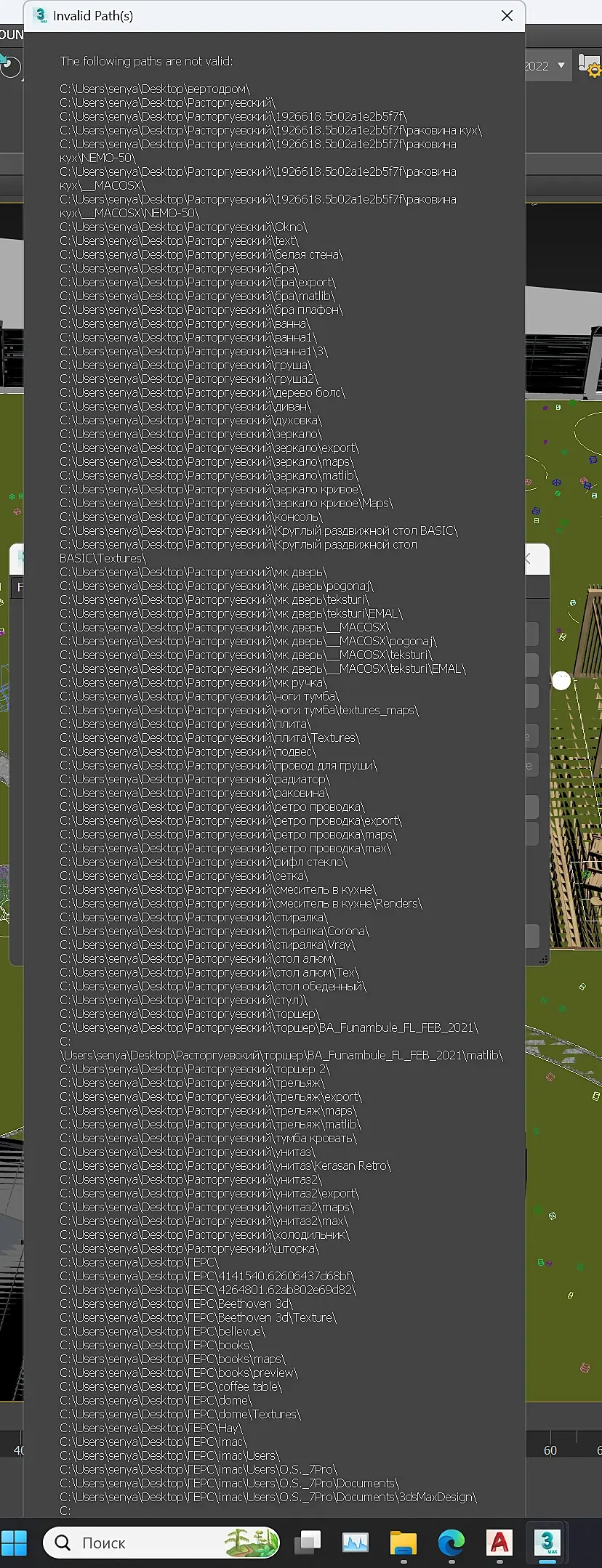The image size is (602, 1568).
Task: Select the path ending in 'зеркало кривое\Maps\'
Action: (x=227, y=503)
